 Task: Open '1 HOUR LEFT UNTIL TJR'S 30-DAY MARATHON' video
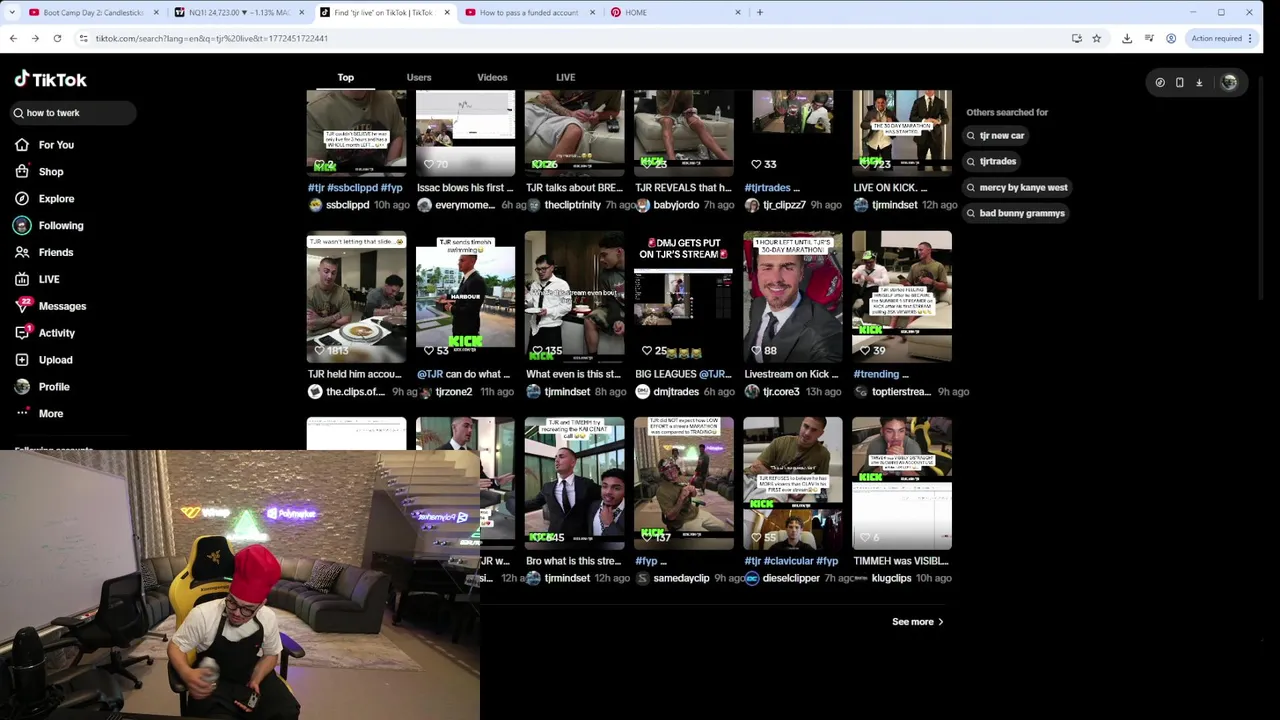[x=793, y=297]
